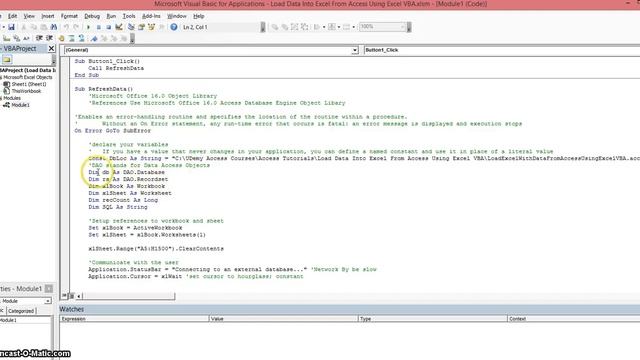Collapse the Microsoft Excel Objects folder
The width and height of the screenshot is (640, 360).
point(1,77)
